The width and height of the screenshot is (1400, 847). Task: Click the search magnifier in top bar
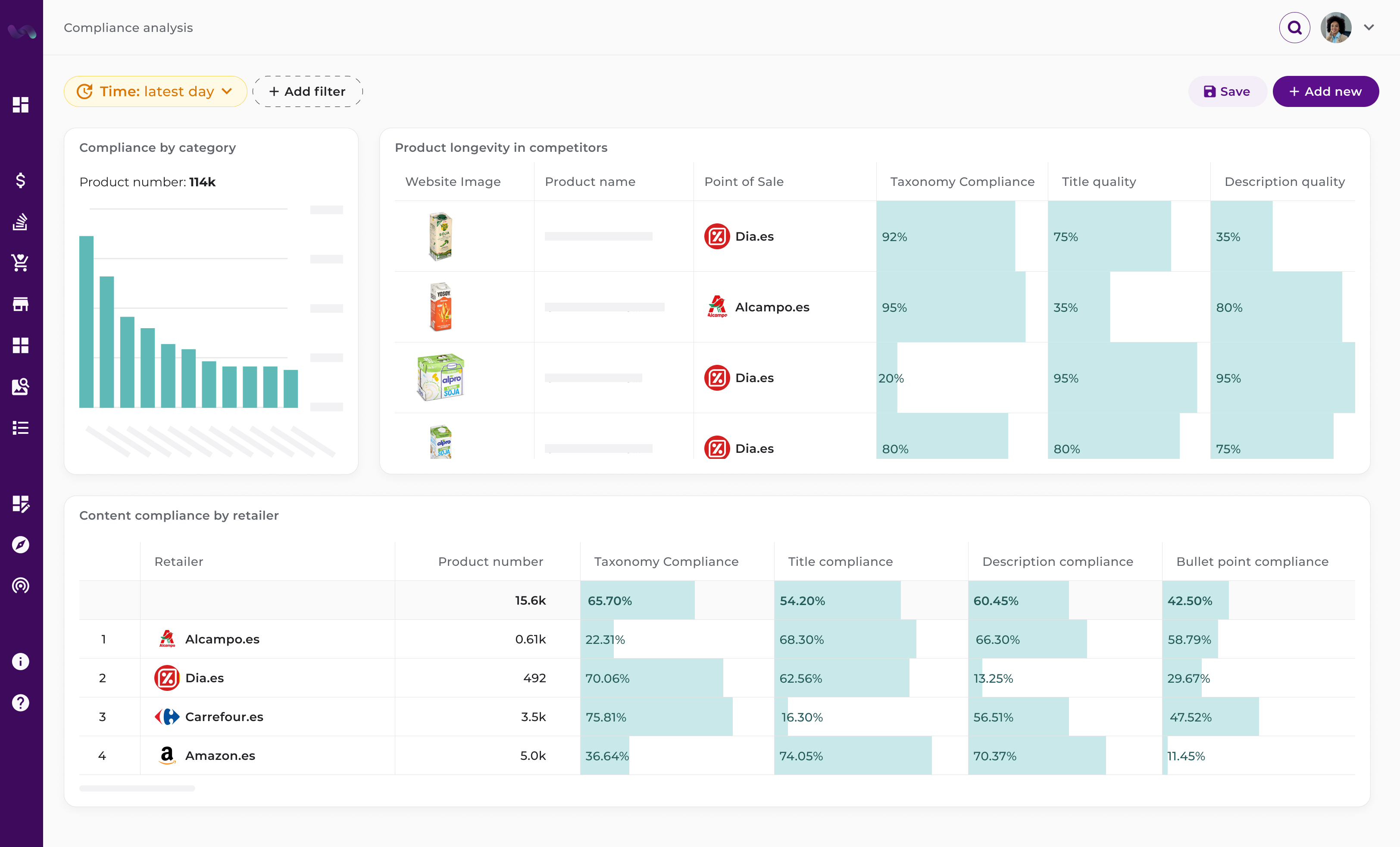point(1294,27)
